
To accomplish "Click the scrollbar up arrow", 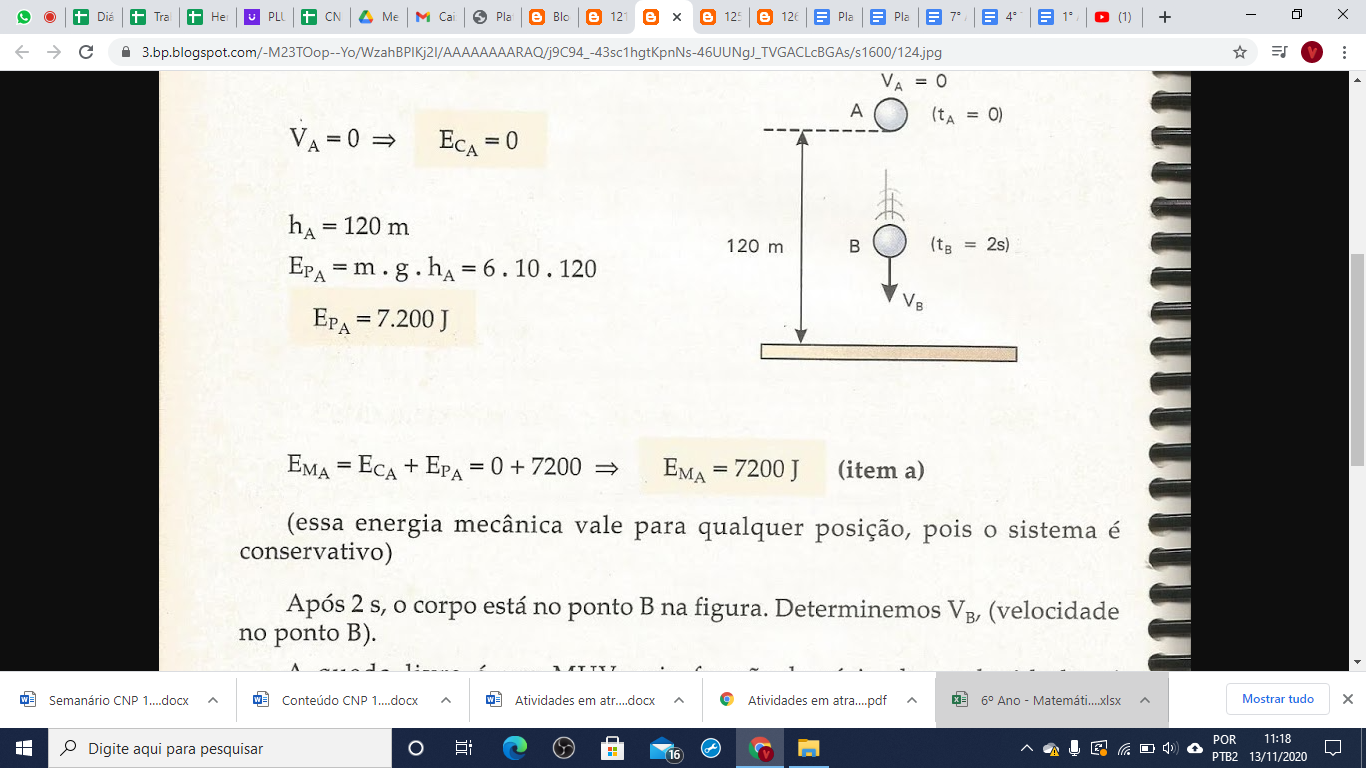I will click(1358, 78).
